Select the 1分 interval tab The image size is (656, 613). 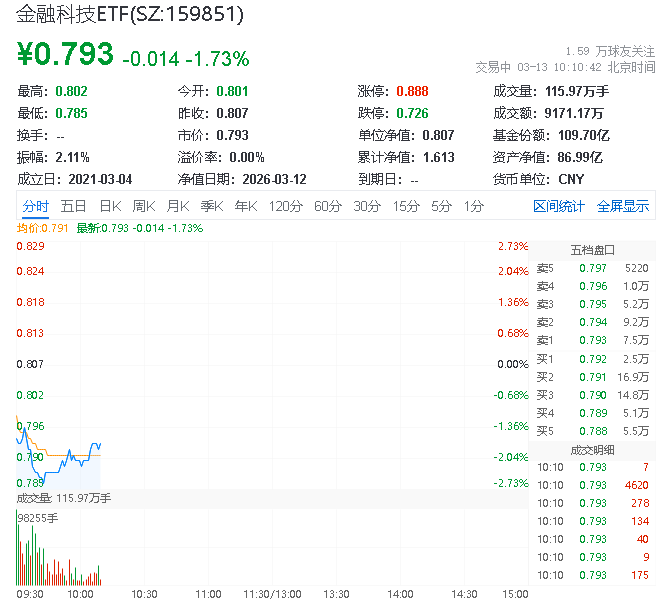pos(473,206)
